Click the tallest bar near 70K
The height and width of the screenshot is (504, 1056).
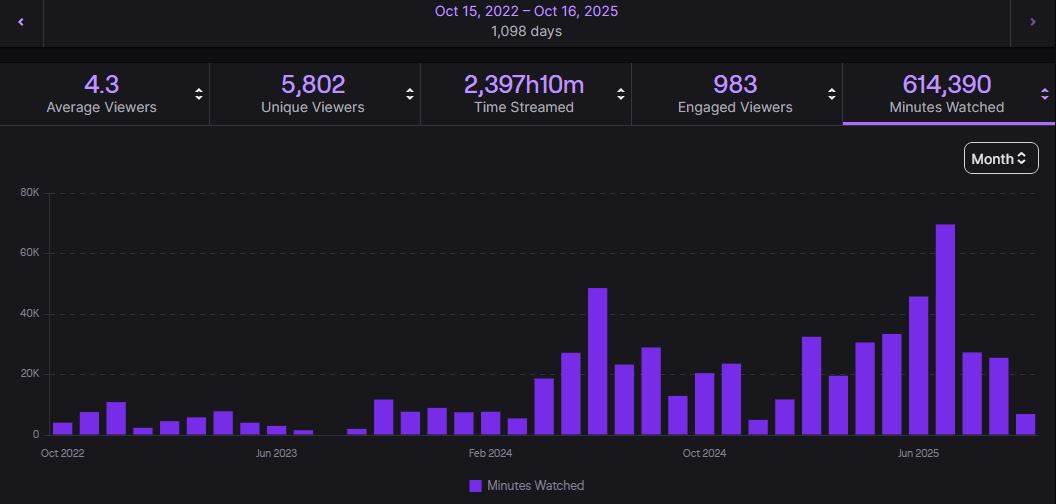(945, 329)
